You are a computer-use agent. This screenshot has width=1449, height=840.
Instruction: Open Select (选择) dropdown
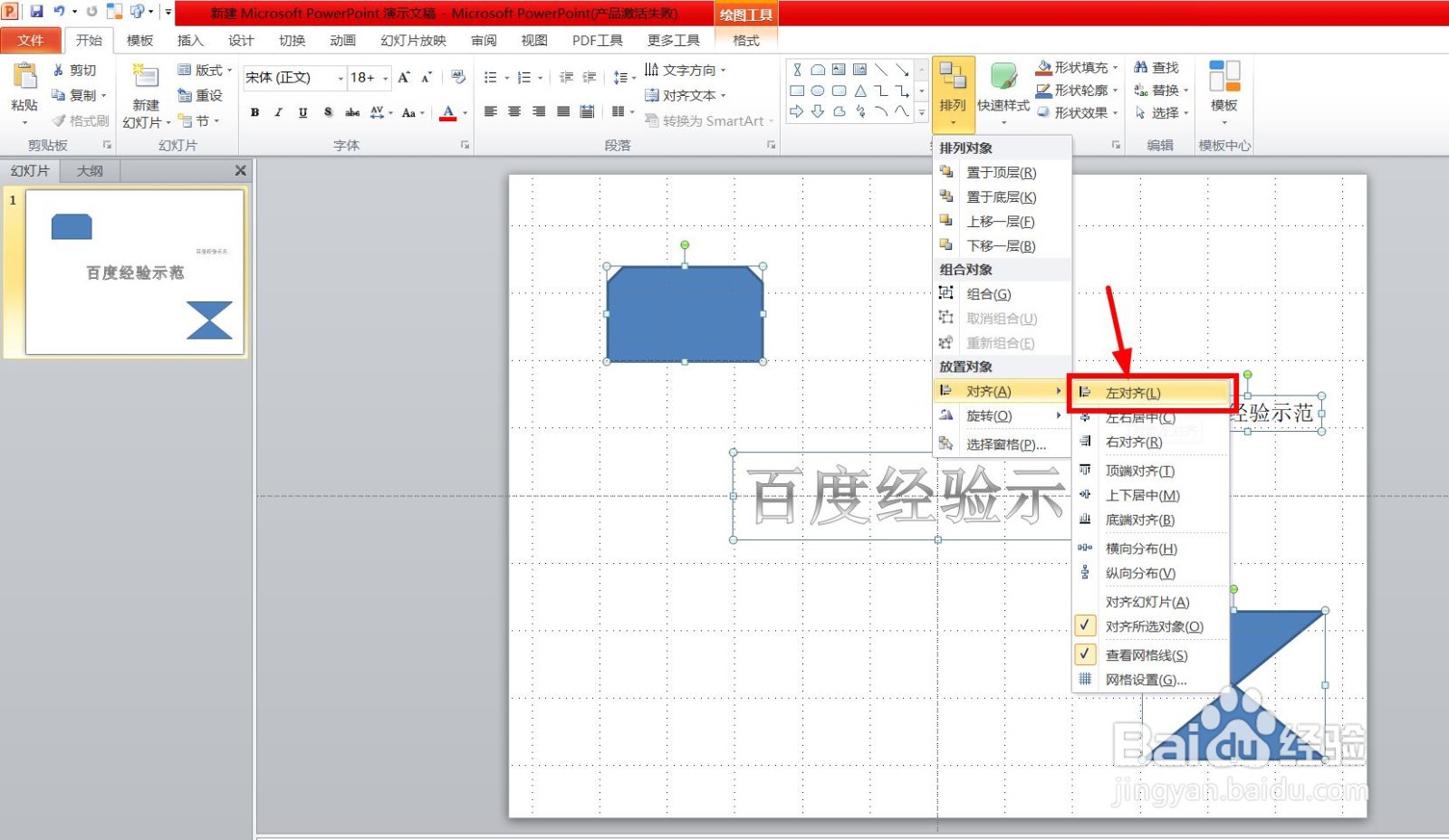[x=1161, y=113]
